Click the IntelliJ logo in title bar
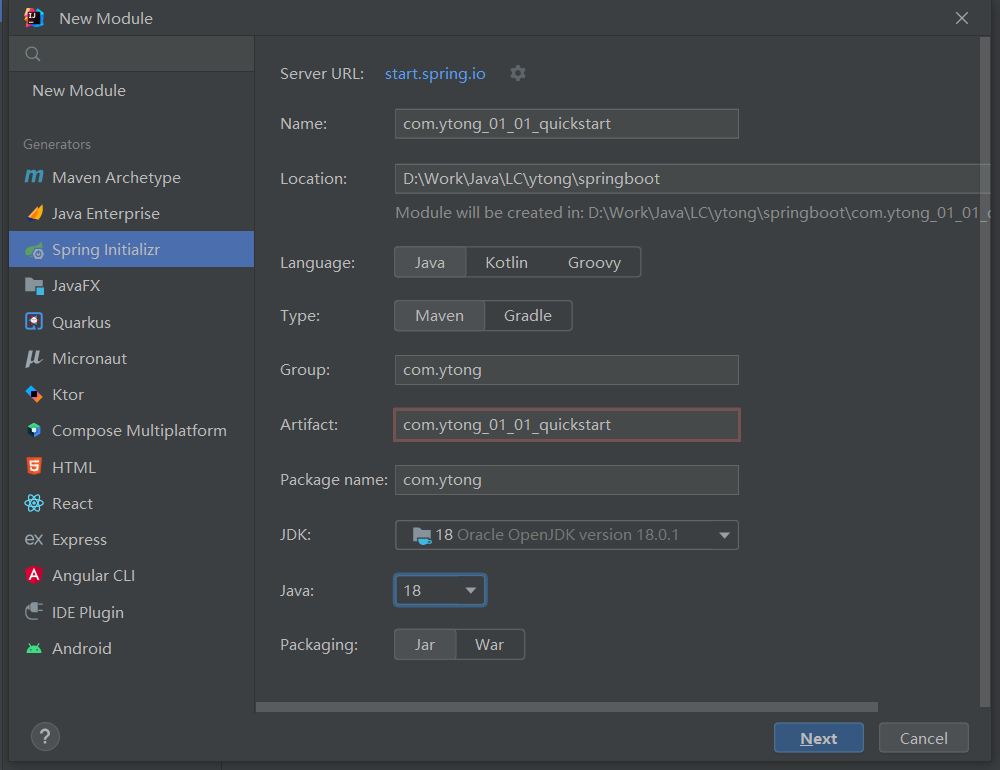 point(34,18)
